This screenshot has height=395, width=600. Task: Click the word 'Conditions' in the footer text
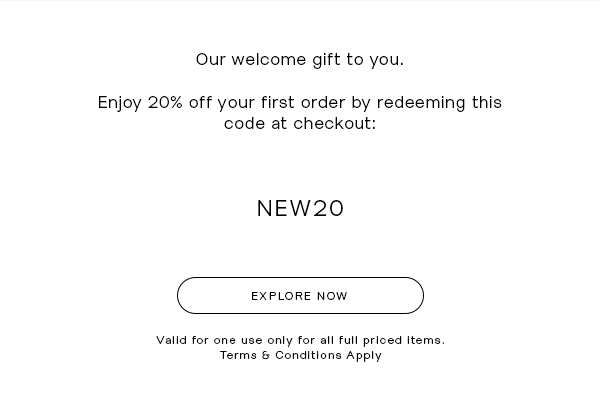[x=308, y=355]
